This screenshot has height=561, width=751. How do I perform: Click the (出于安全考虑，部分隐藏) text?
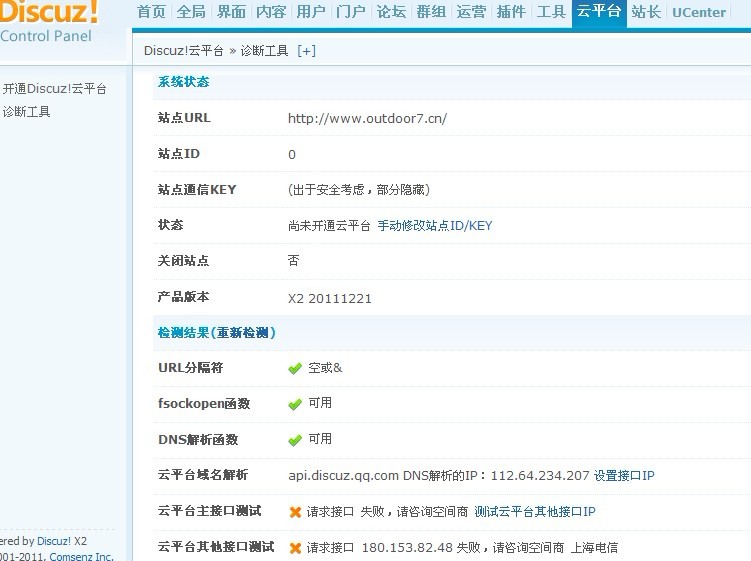[x=359, y=190]
